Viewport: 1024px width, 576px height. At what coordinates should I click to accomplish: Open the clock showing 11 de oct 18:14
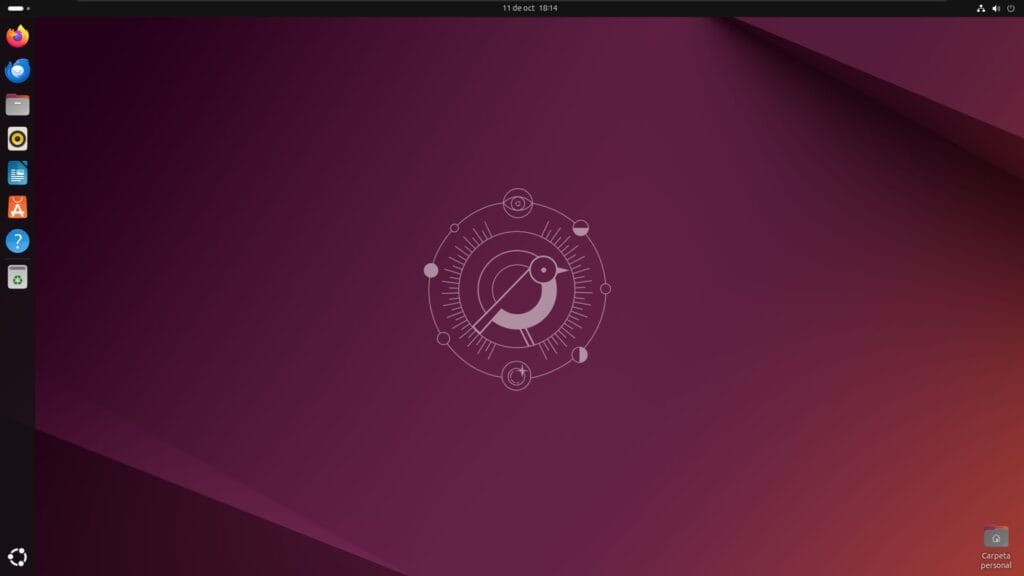point(530,8)
